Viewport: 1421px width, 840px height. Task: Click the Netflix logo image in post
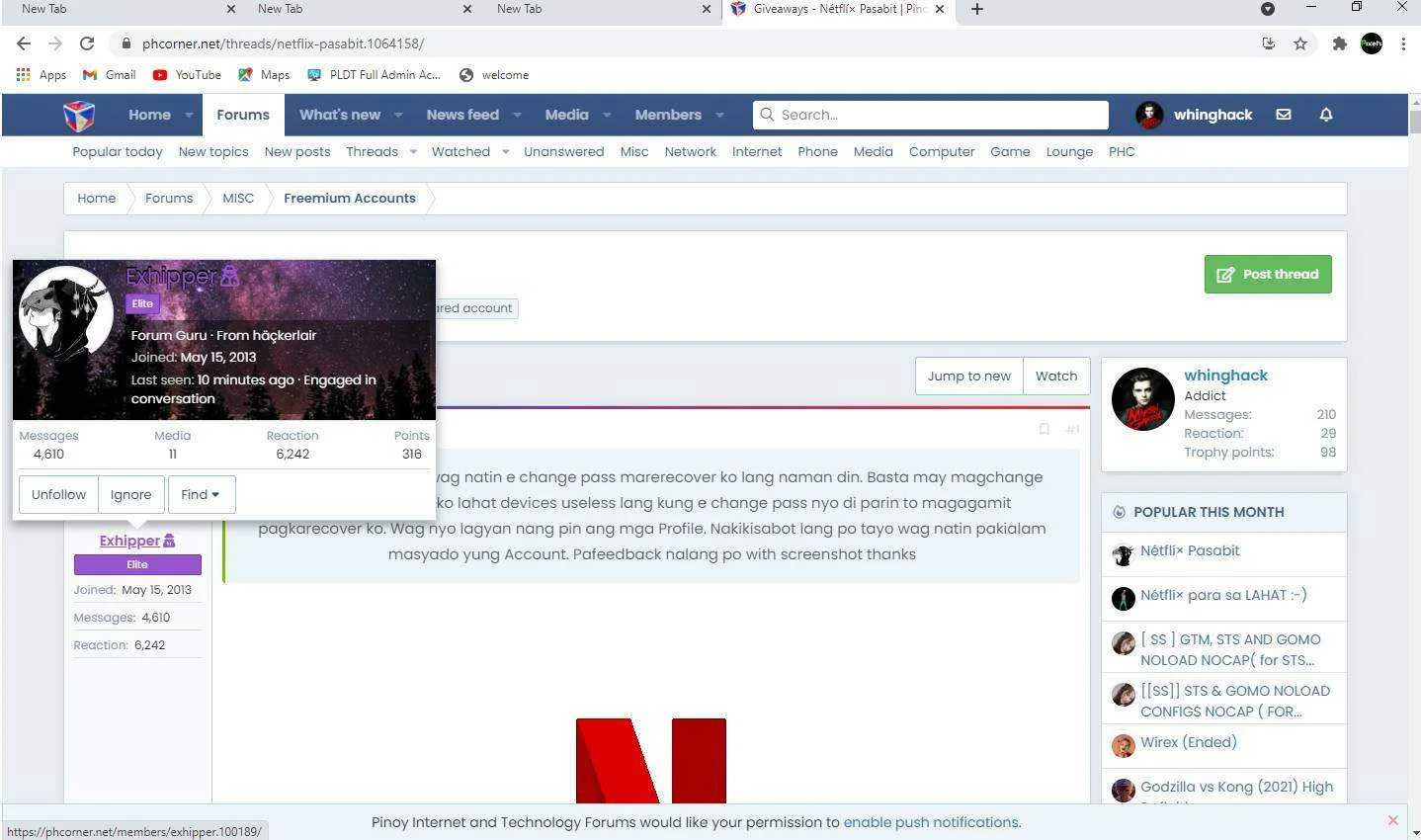click(651, 760)
